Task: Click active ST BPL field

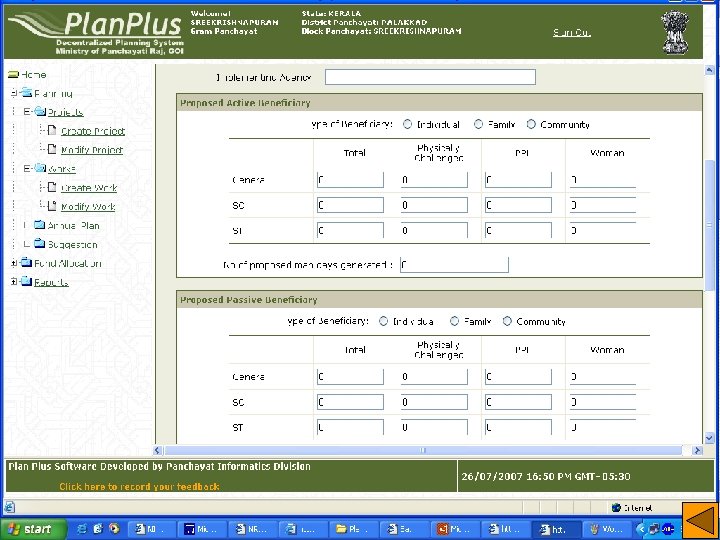Action: (x=518, y=230)
